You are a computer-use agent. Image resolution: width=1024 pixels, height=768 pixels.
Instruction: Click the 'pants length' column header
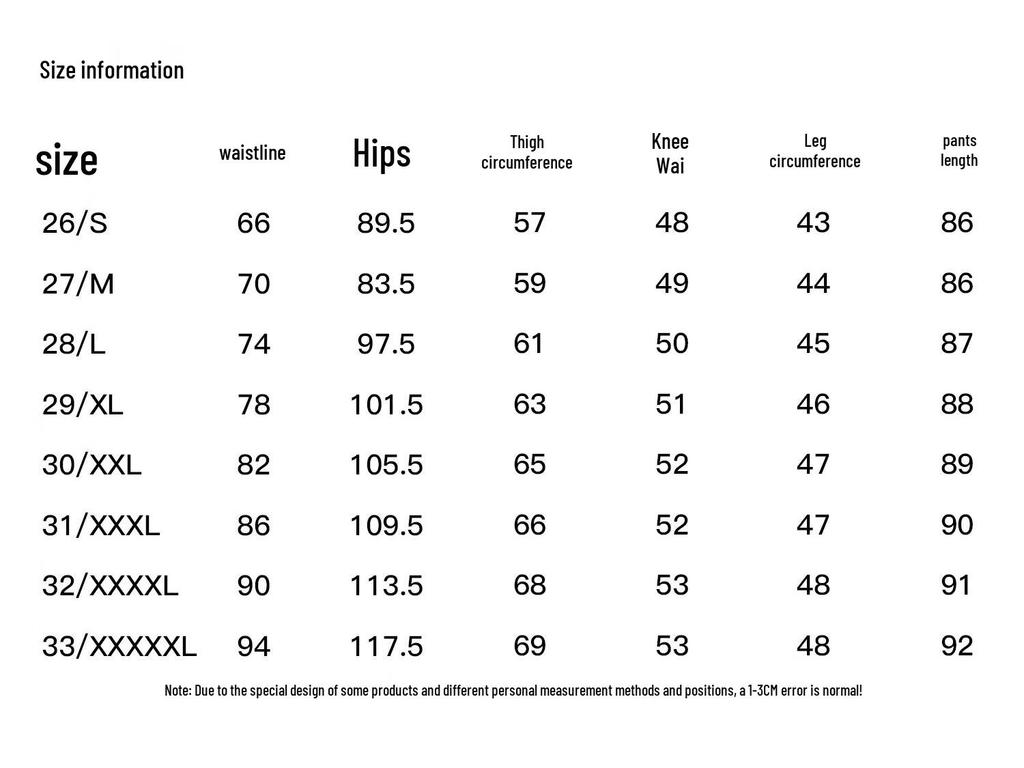959,150
